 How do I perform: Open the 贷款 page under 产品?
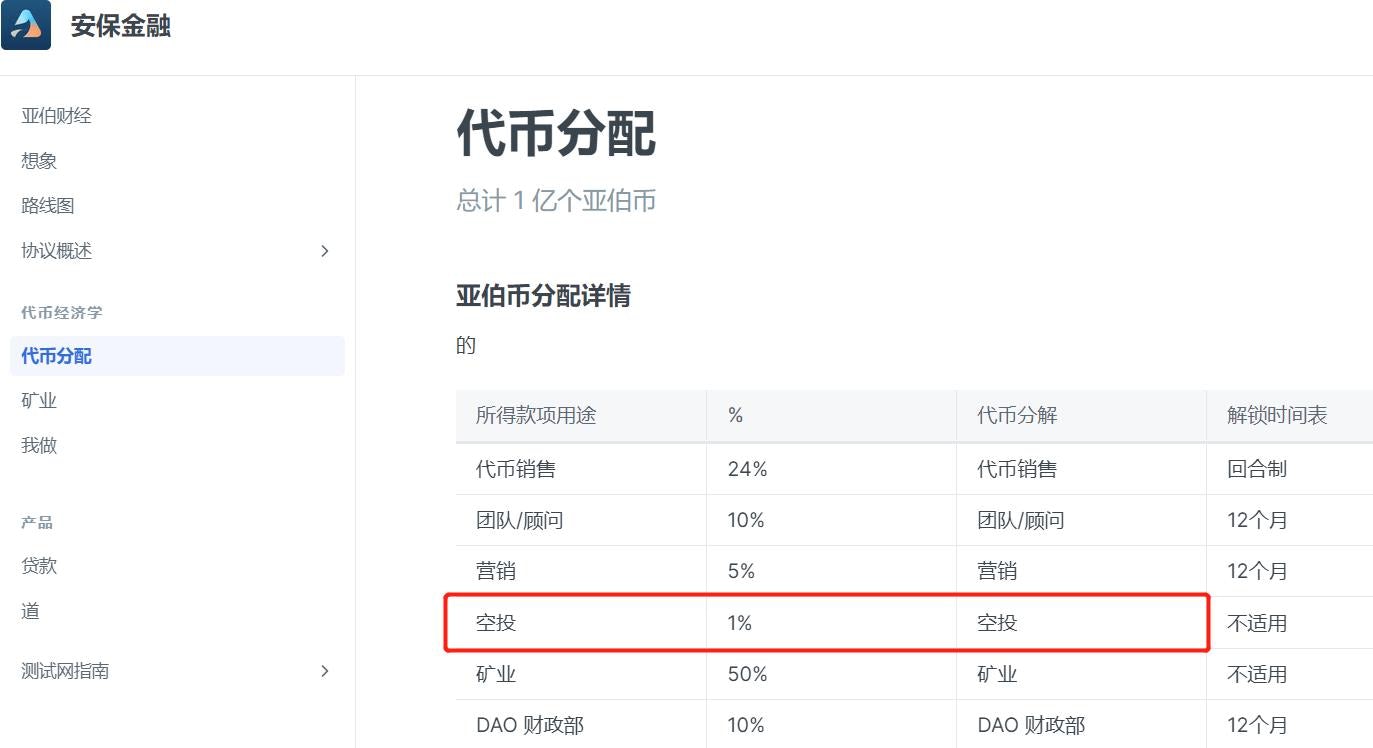[38, 565]
